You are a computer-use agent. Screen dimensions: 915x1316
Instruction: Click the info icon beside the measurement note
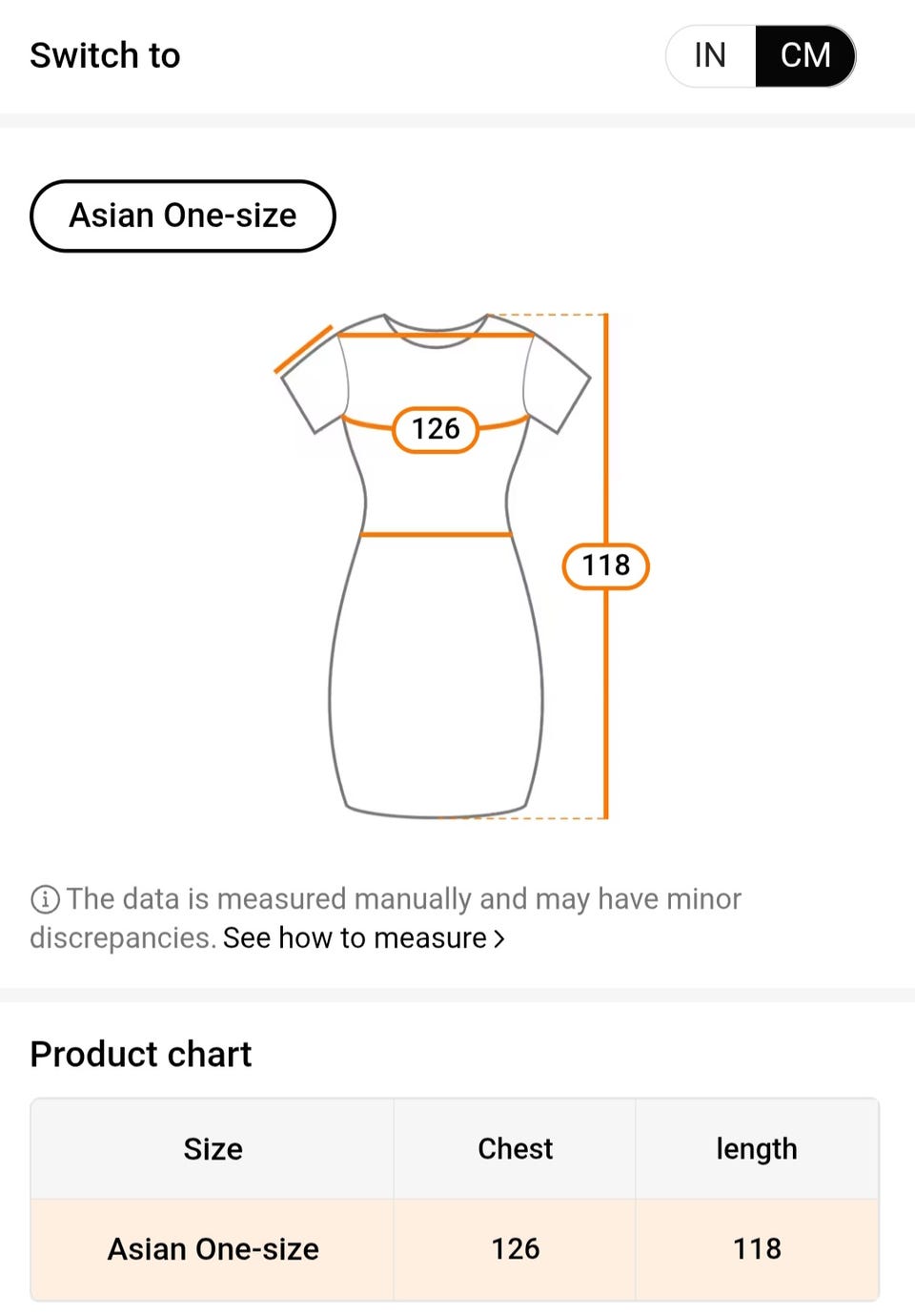point(45,898)
